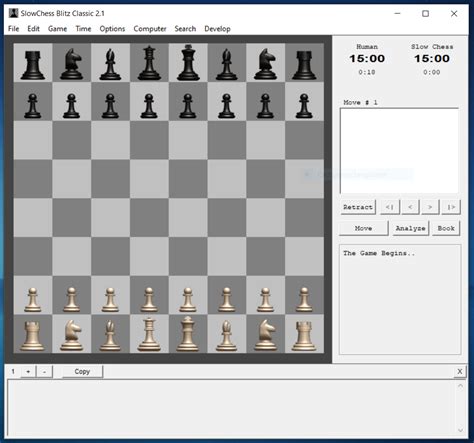Click the Slow Chess clock showing 15:00
The image size is (474, 443).
click(432, 59)
